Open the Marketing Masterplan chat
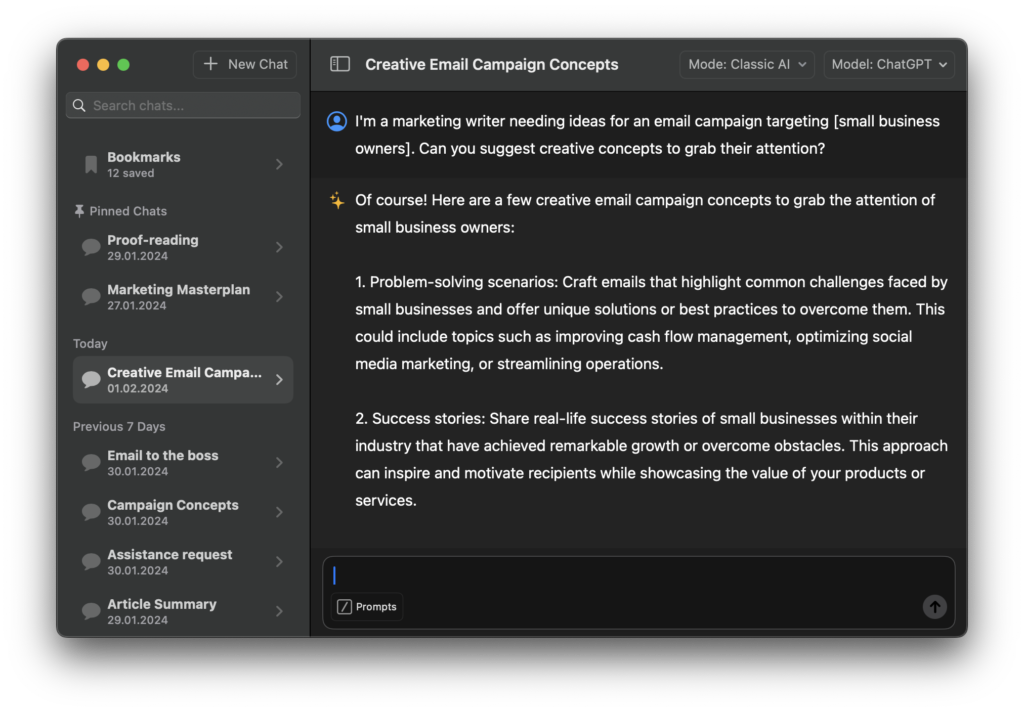The image size is (1024, 712). [183, 297]
